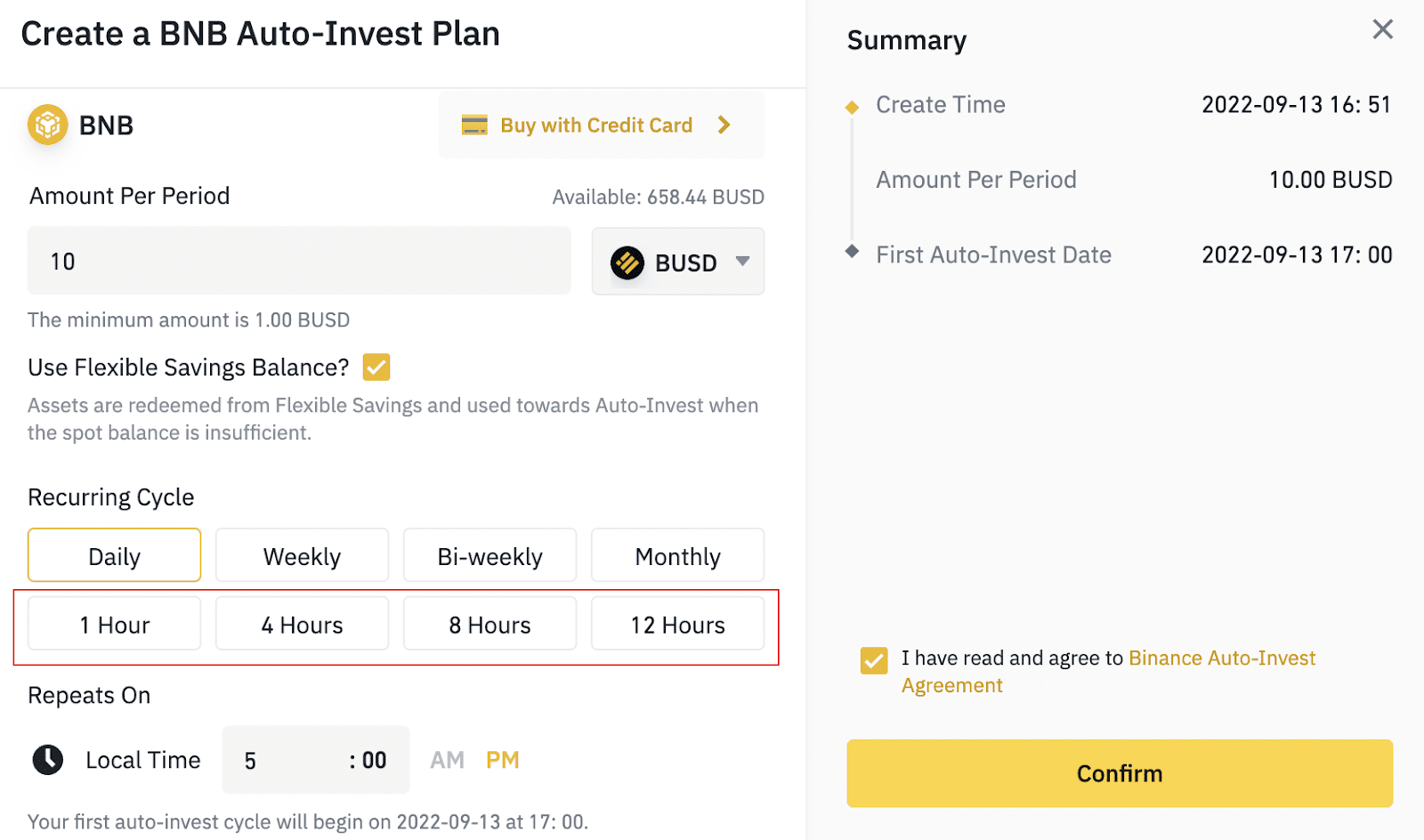
Task: Open the minutes selector showing 00
Action: point(368,760)
